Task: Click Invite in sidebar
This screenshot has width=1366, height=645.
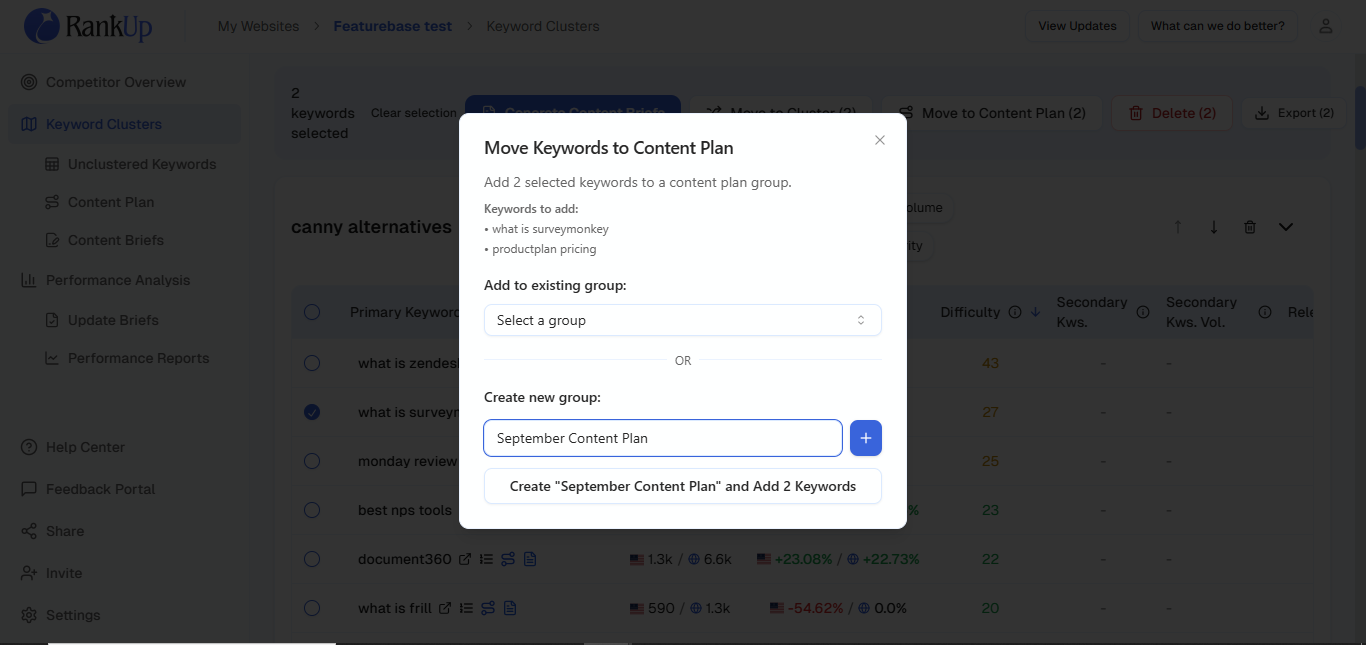Action: 64,573
